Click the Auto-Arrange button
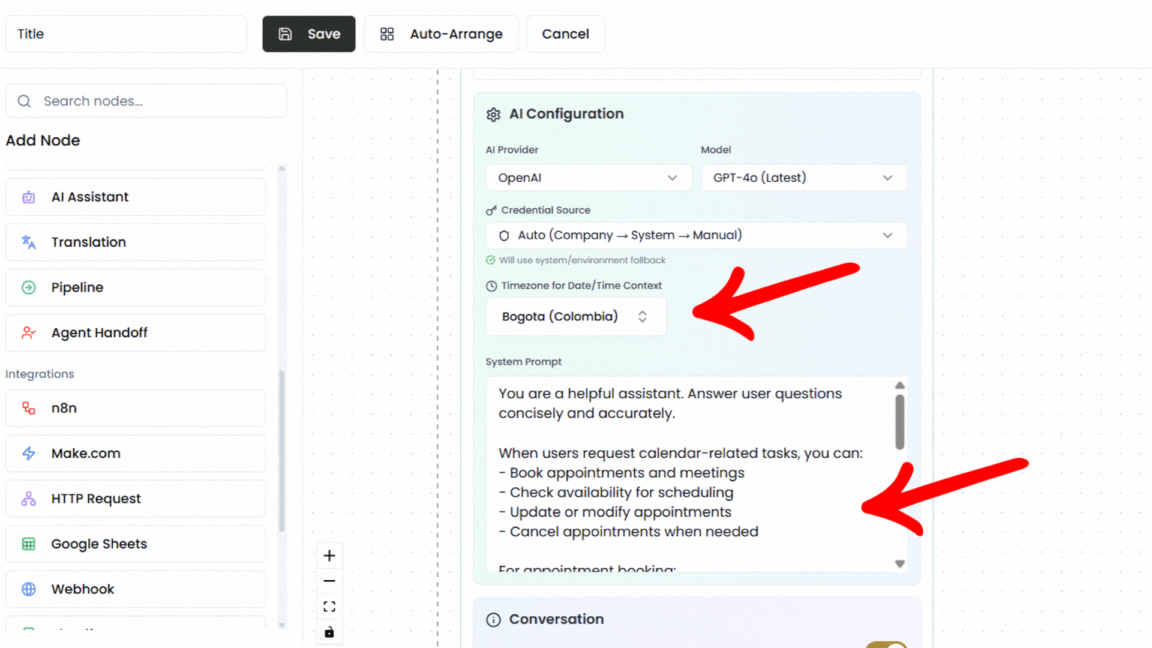The width and height of the screenshot is (1152, 648). [441, 33]
